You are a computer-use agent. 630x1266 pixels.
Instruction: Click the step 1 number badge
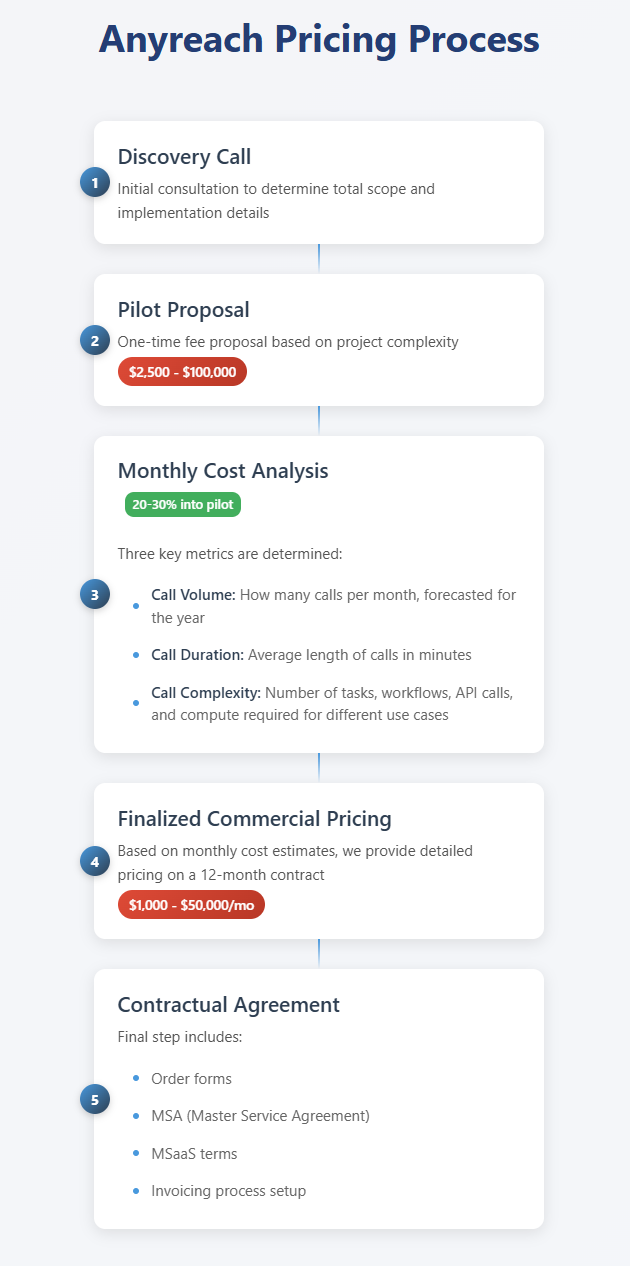click(94, 182)
